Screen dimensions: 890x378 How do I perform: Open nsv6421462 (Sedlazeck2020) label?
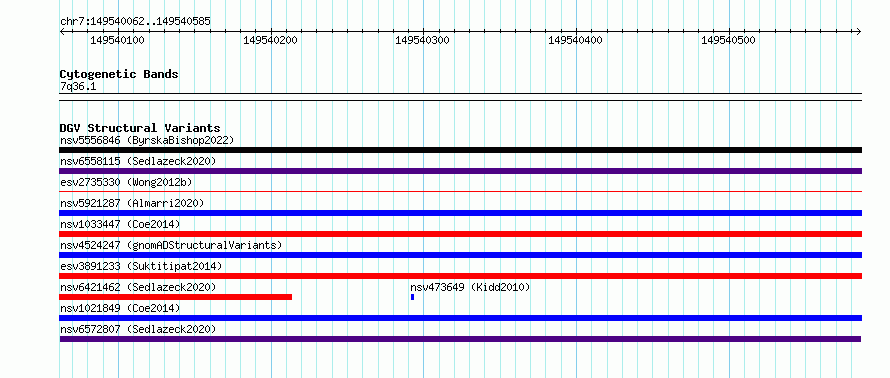(138, 287)
